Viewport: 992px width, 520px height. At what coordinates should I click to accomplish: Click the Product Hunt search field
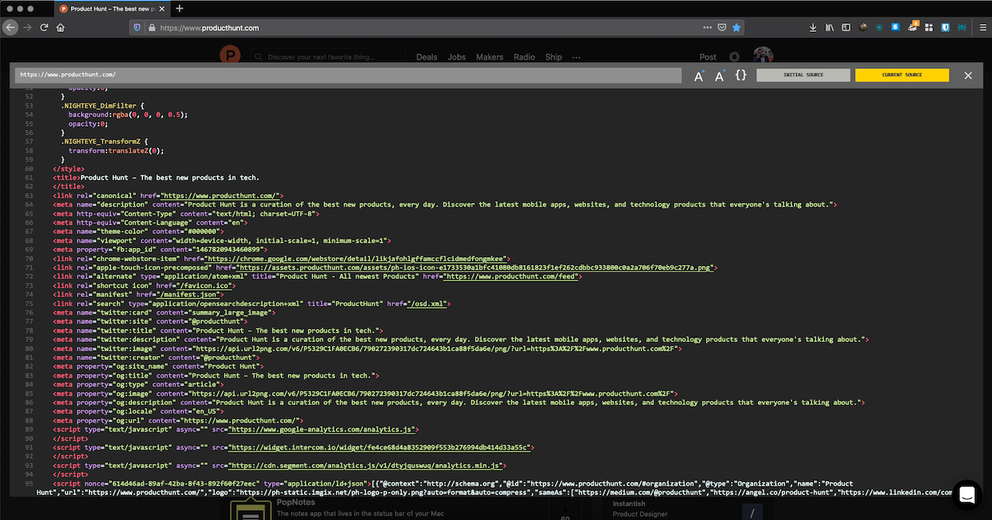(x=329, y=57)
